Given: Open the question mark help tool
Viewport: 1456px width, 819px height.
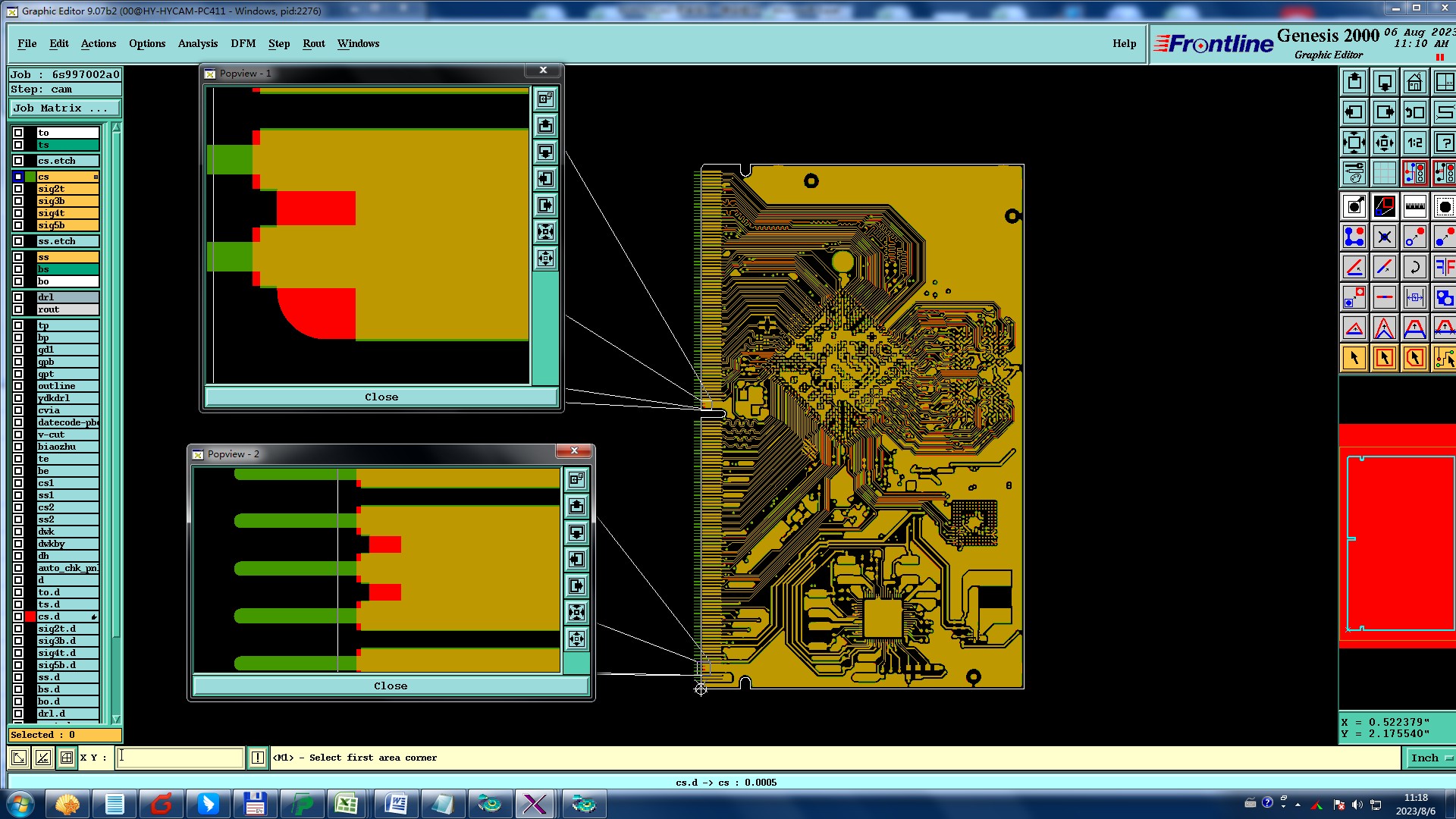Looking at the screenshot, I should [1444, 143].
